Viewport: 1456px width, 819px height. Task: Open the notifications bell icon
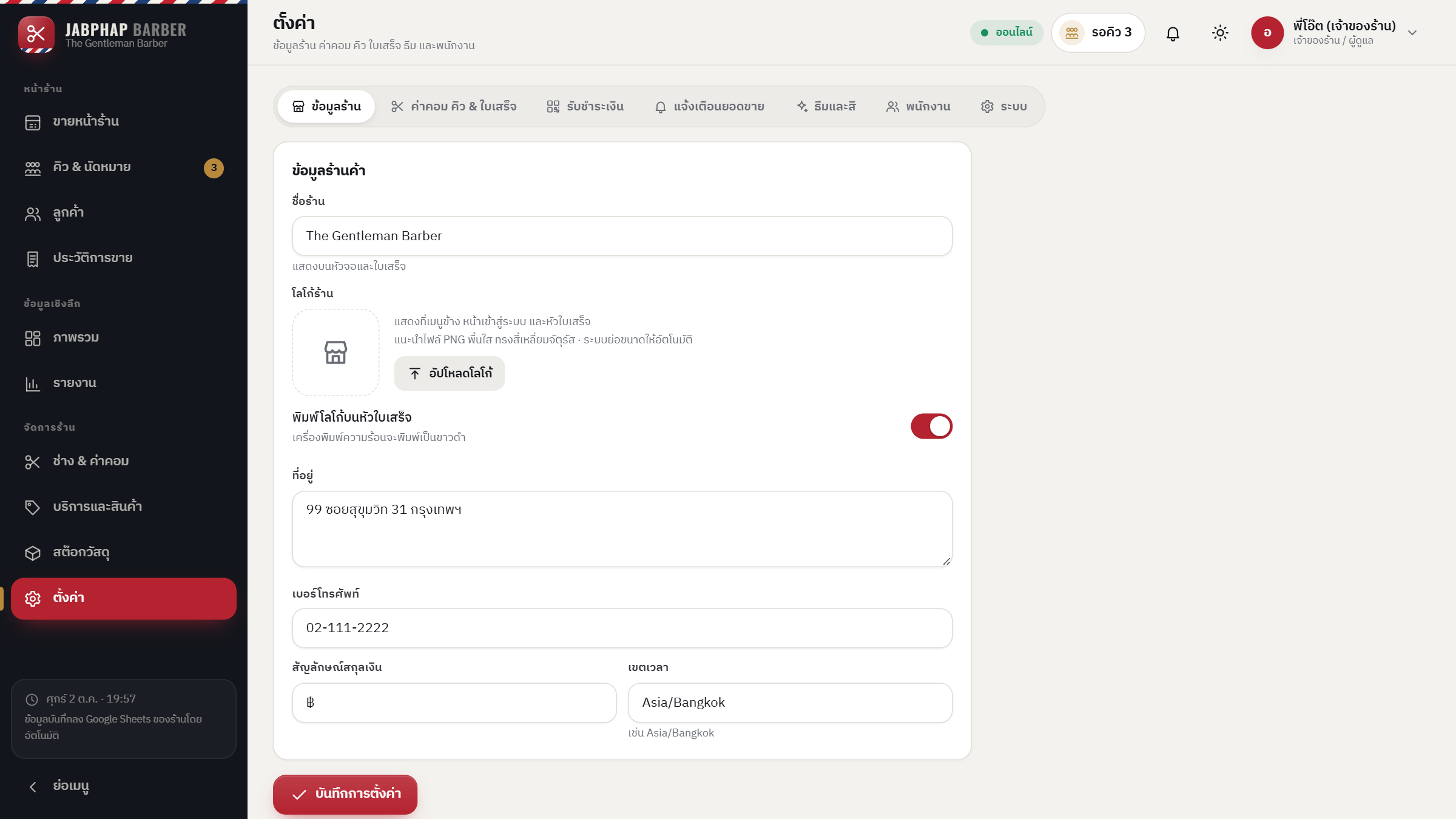1173,33
